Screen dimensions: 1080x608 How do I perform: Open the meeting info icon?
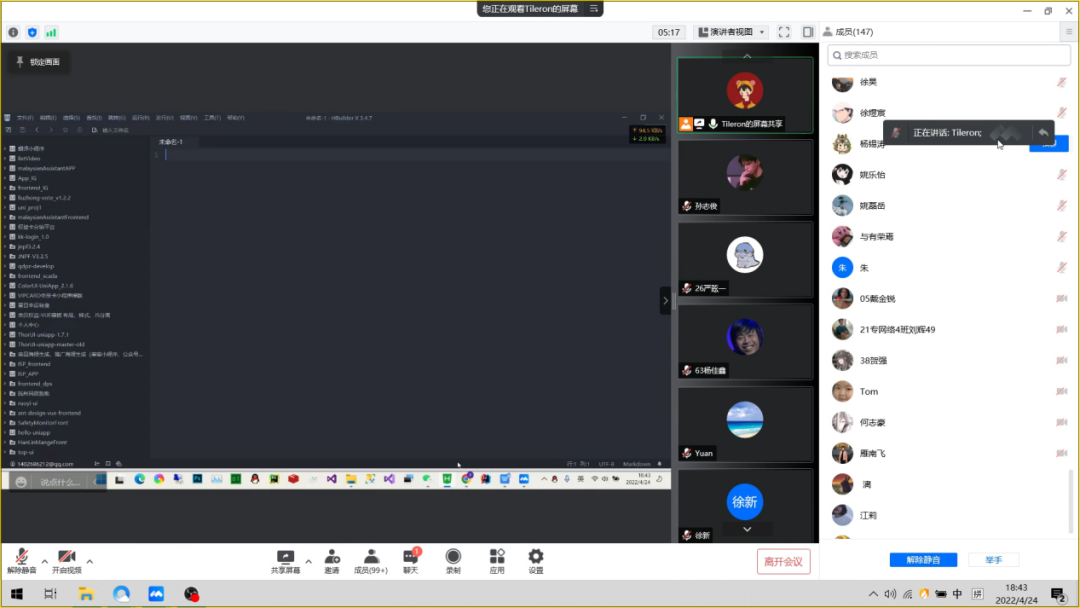[x=13, y=32]
